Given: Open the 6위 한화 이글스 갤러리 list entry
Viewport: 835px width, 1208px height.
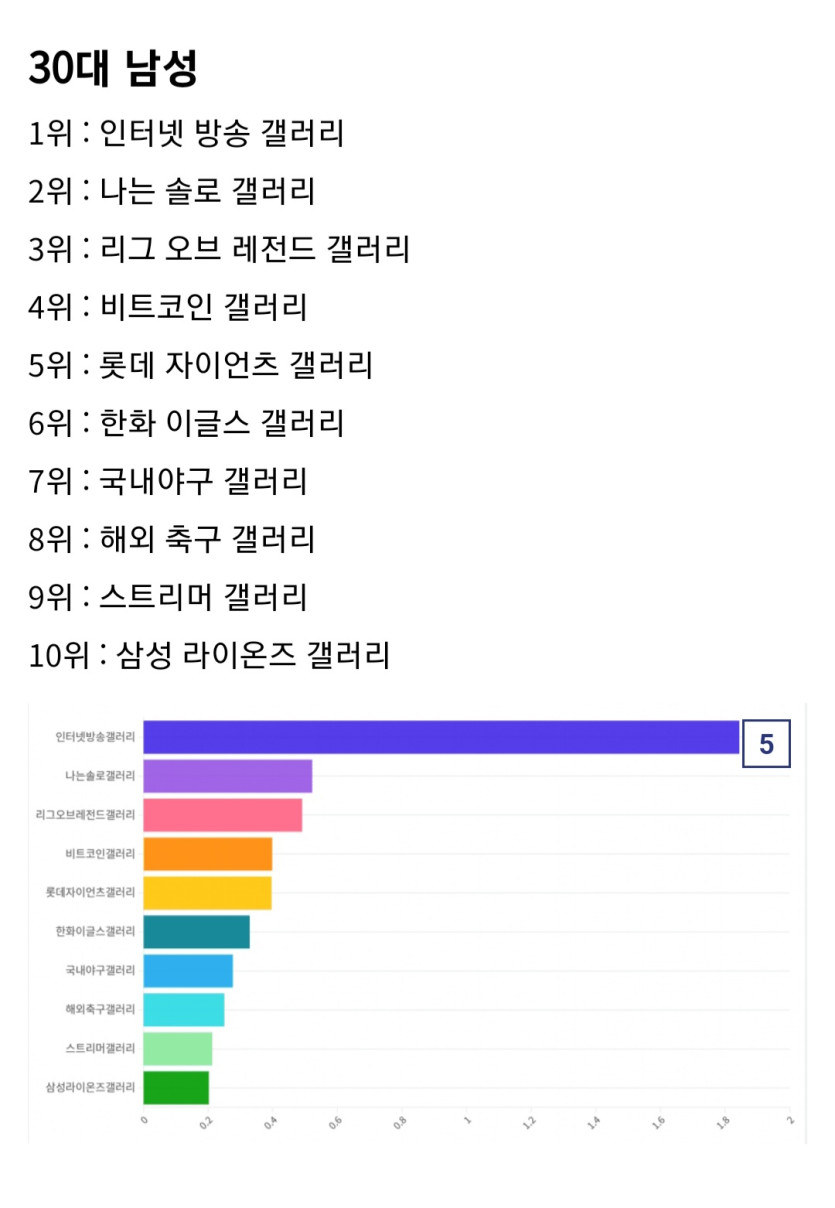Looking at the screenshot, I should point(186,423).
